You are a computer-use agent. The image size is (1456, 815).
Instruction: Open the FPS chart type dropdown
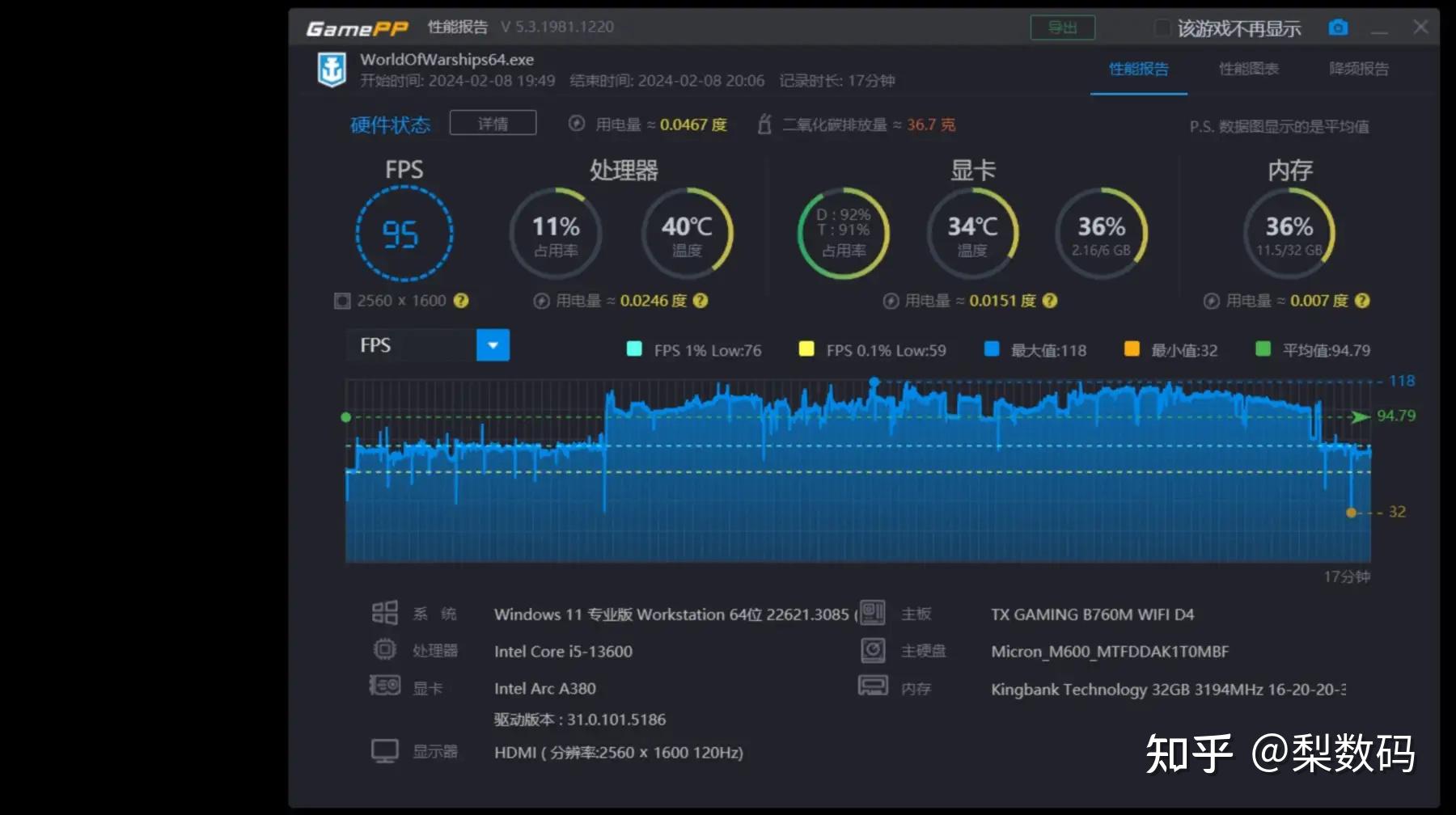click(493, 345)
